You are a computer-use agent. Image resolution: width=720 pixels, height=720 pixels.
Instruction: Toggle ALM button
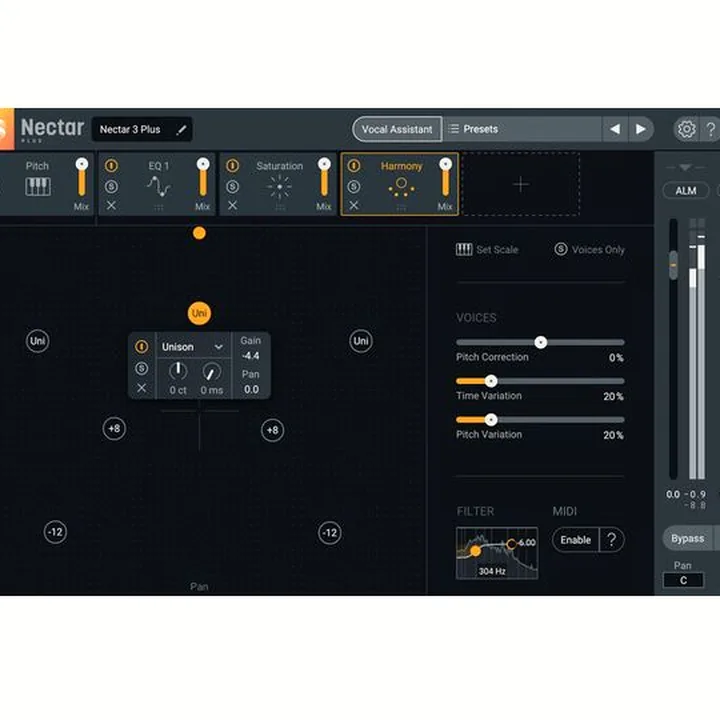[x=686, y=191]
